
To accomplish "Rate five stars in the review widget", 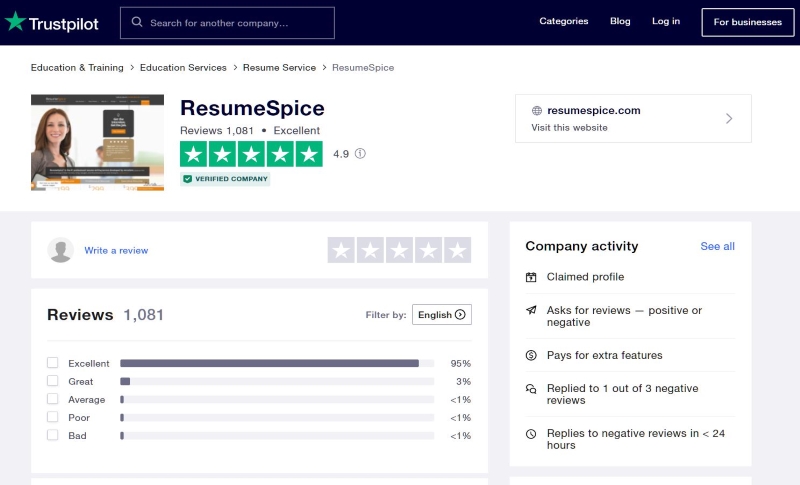I will click(x=457, y=250).
